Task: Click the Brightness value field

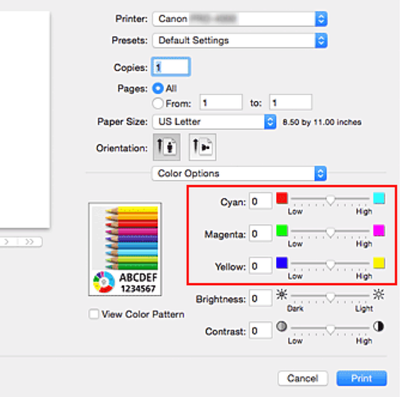Action: click(x=260, y=298)
